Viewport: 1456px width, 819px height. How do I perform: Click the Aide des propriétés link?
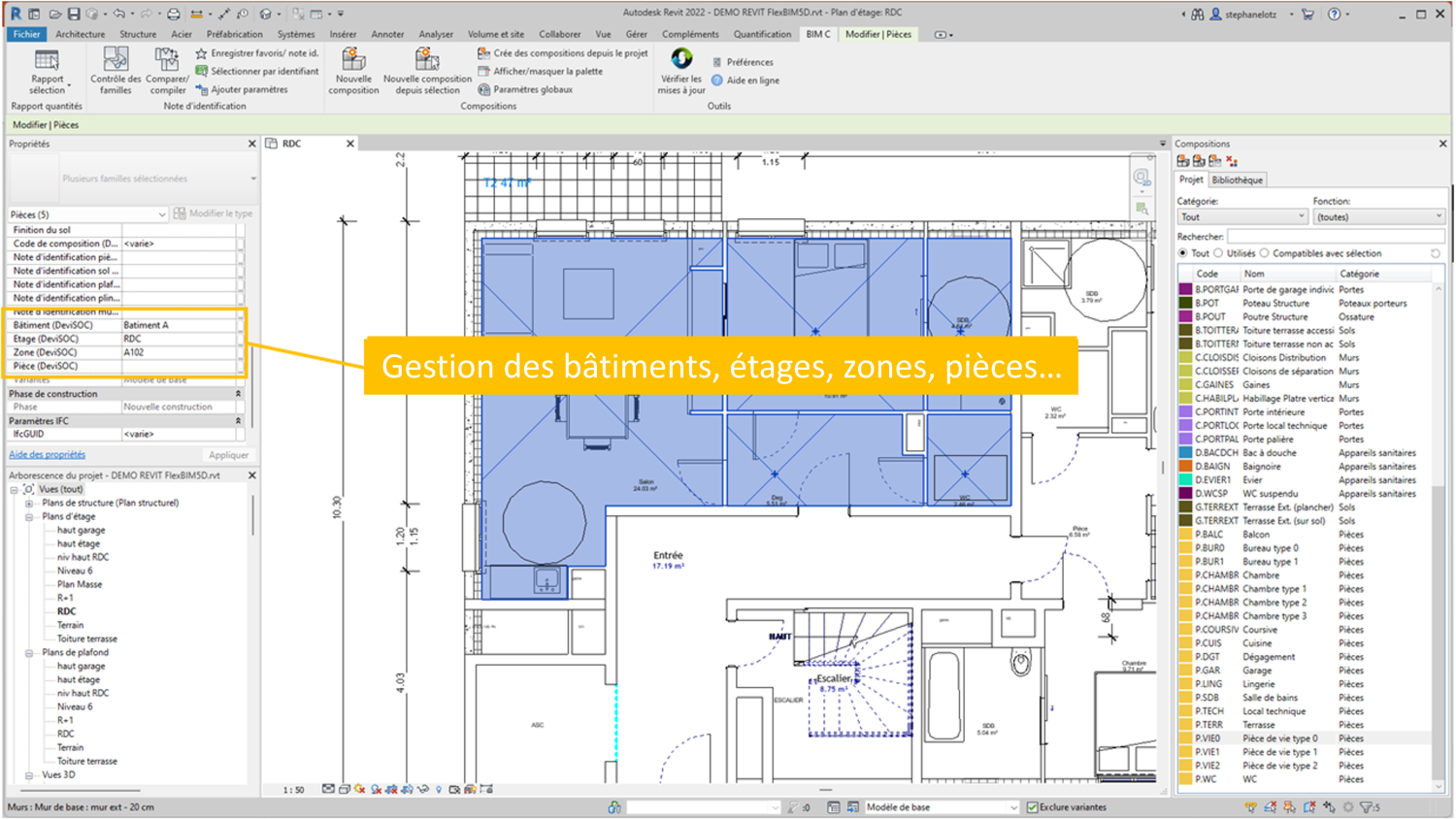pos(48,455)
